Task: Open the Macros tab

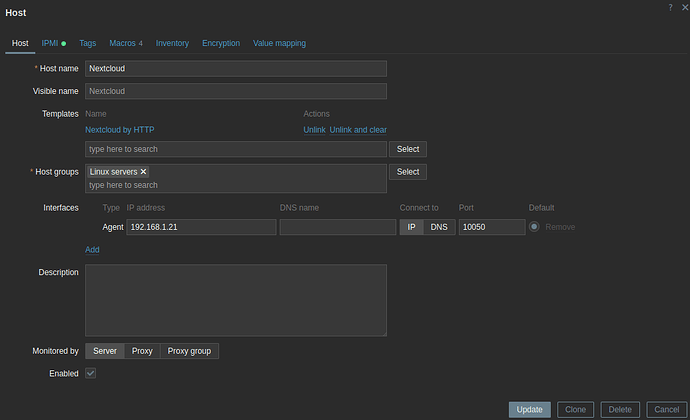Action: click(x=126, y=43)
